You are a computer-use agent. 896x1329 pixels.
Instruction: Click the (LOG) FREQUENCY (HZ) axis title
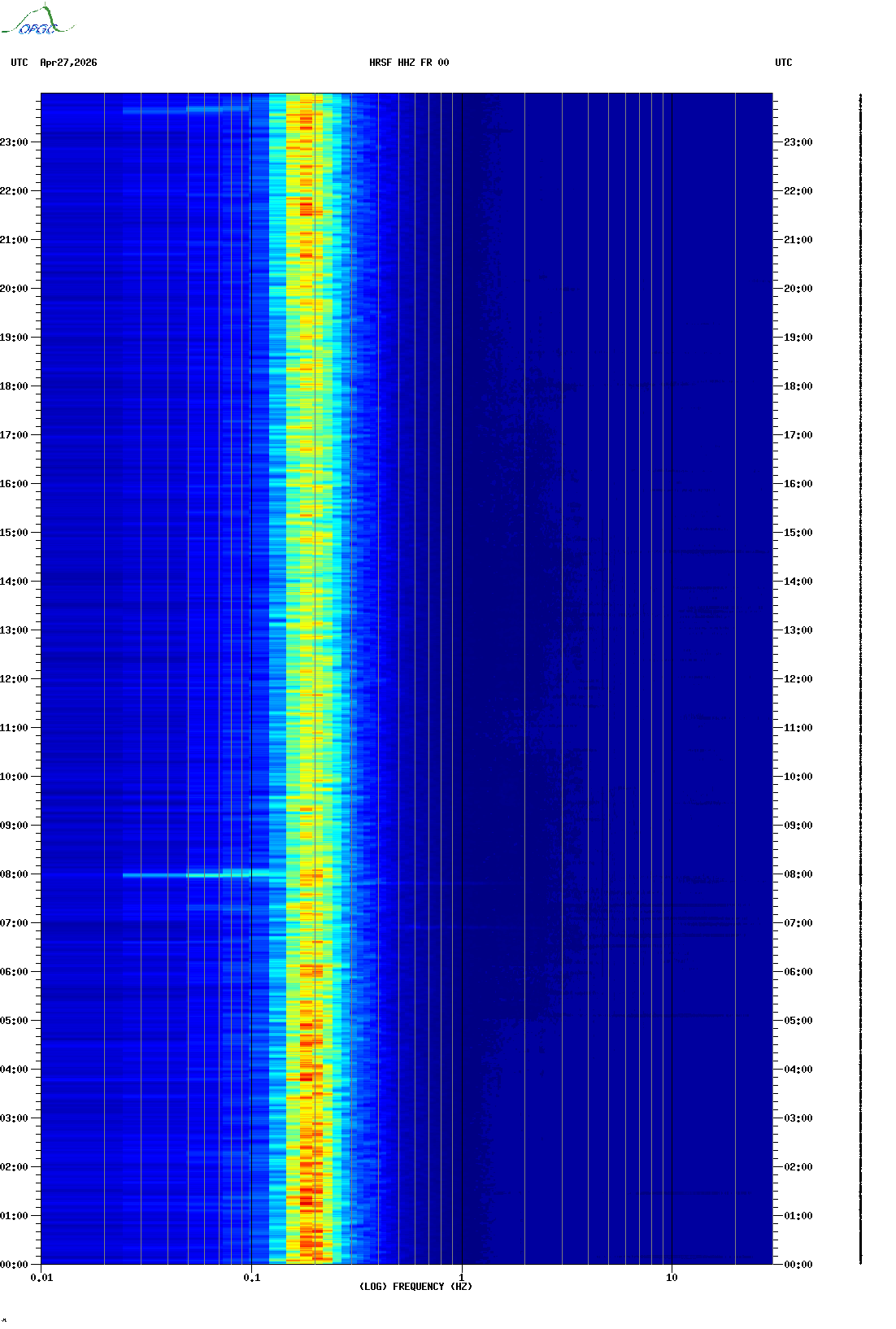pyautogui.click(x=415, y=1287)
